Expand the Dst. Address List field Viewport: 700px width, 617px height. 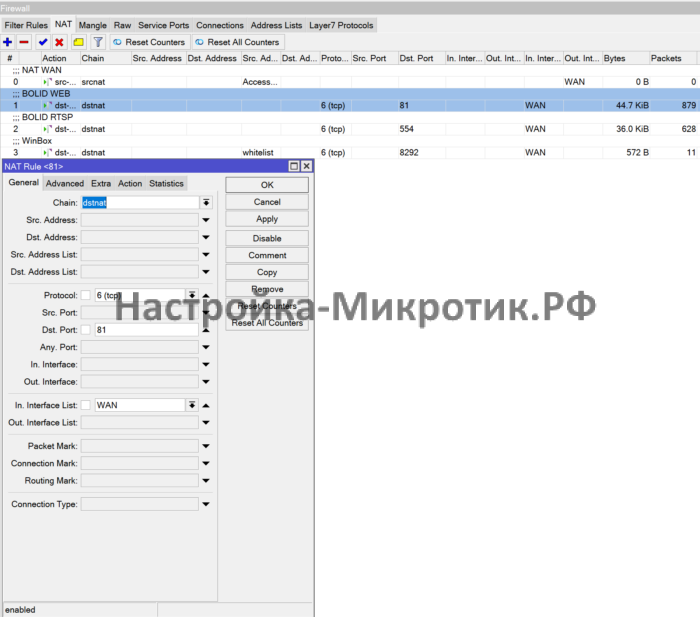click(206, 271)
